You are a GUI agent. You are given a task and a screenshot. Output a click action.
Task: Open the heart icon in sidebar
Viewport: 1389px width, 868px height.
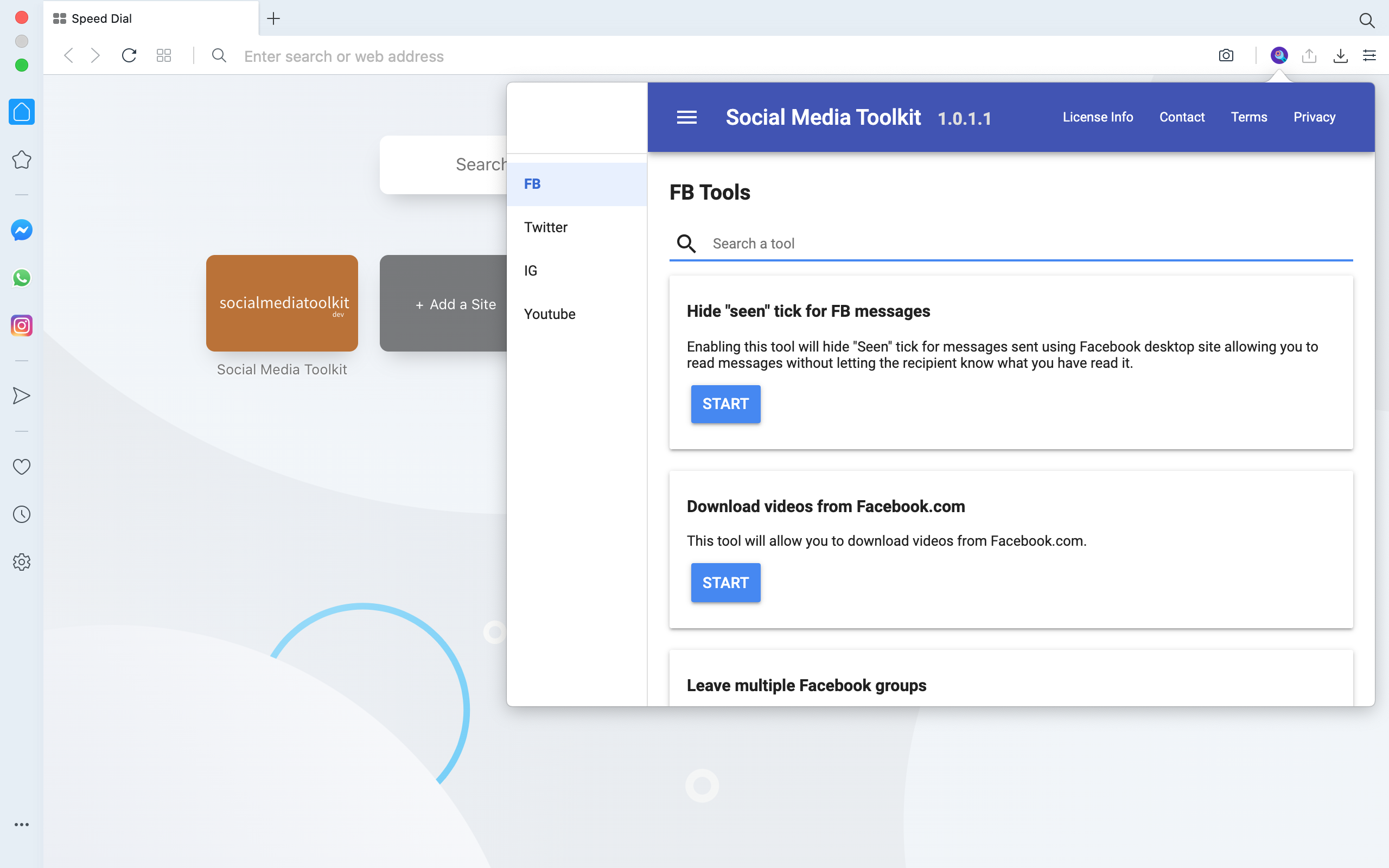(22, 467)
